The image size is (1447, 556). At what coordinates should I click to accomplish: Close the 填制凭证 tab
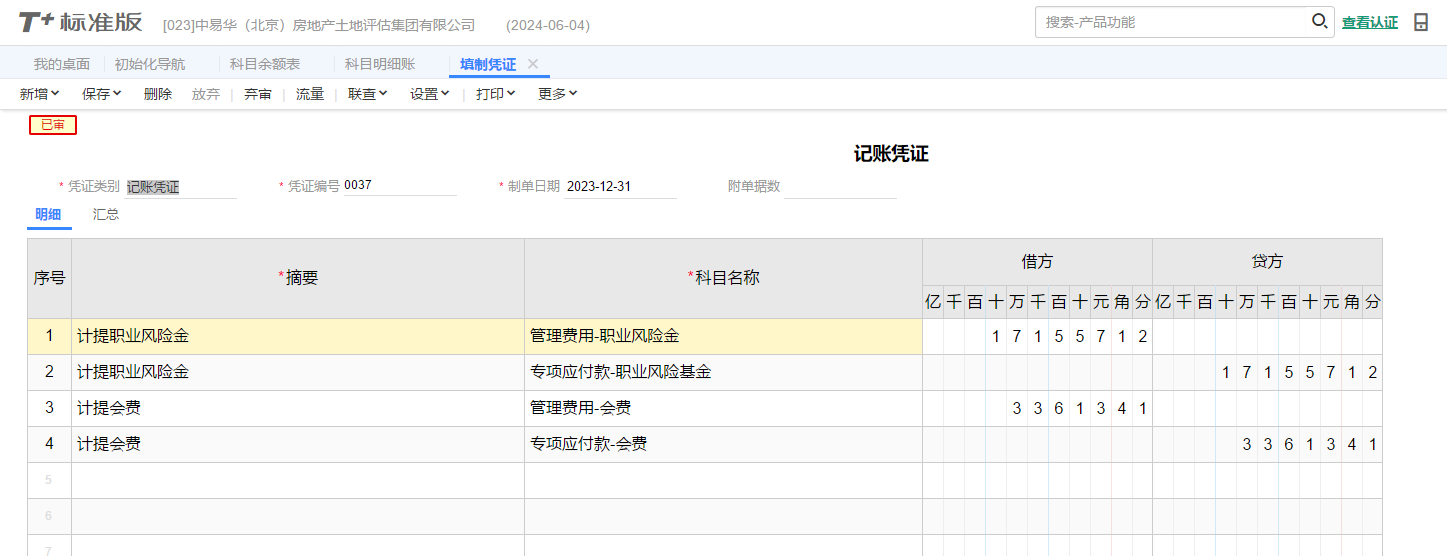[533, 64]
